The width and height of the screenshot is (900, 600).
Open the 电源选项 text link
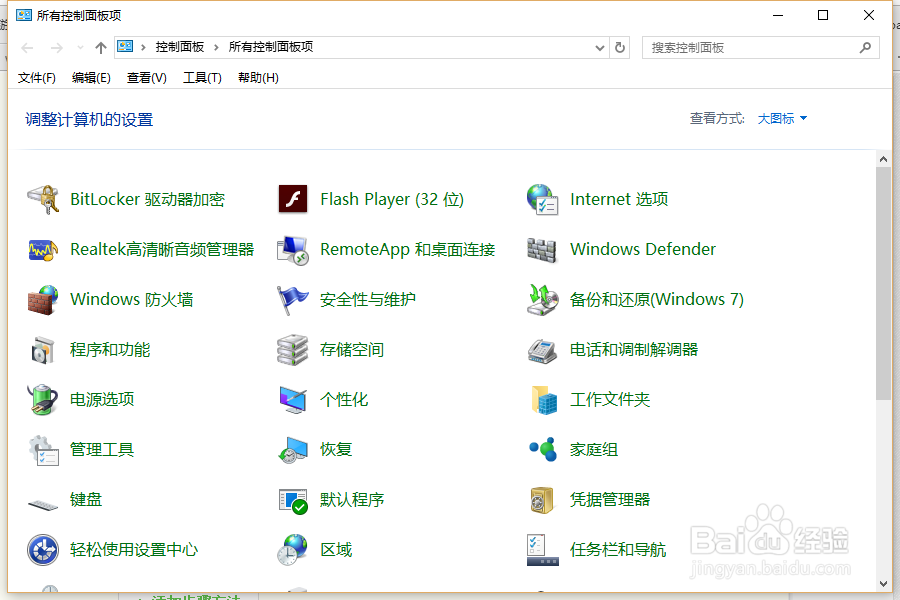click(102, 400)
